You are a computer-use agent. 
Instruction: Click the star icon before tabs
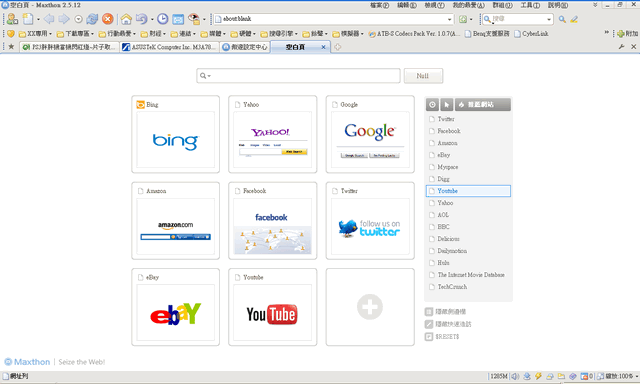(11, 47)
